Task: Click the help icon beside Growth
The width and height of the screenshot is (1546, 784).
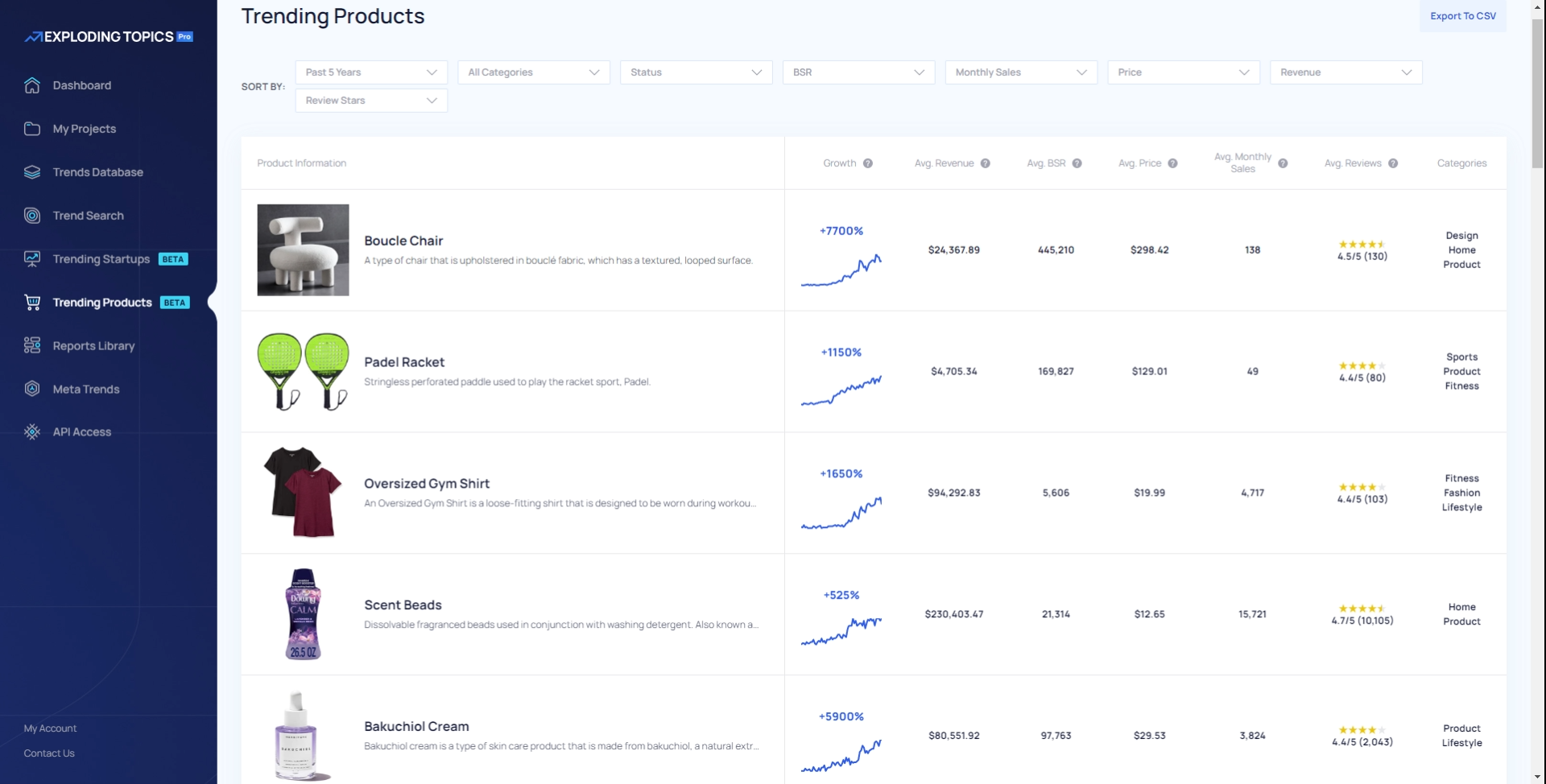Action: click(x=868, y=163)
